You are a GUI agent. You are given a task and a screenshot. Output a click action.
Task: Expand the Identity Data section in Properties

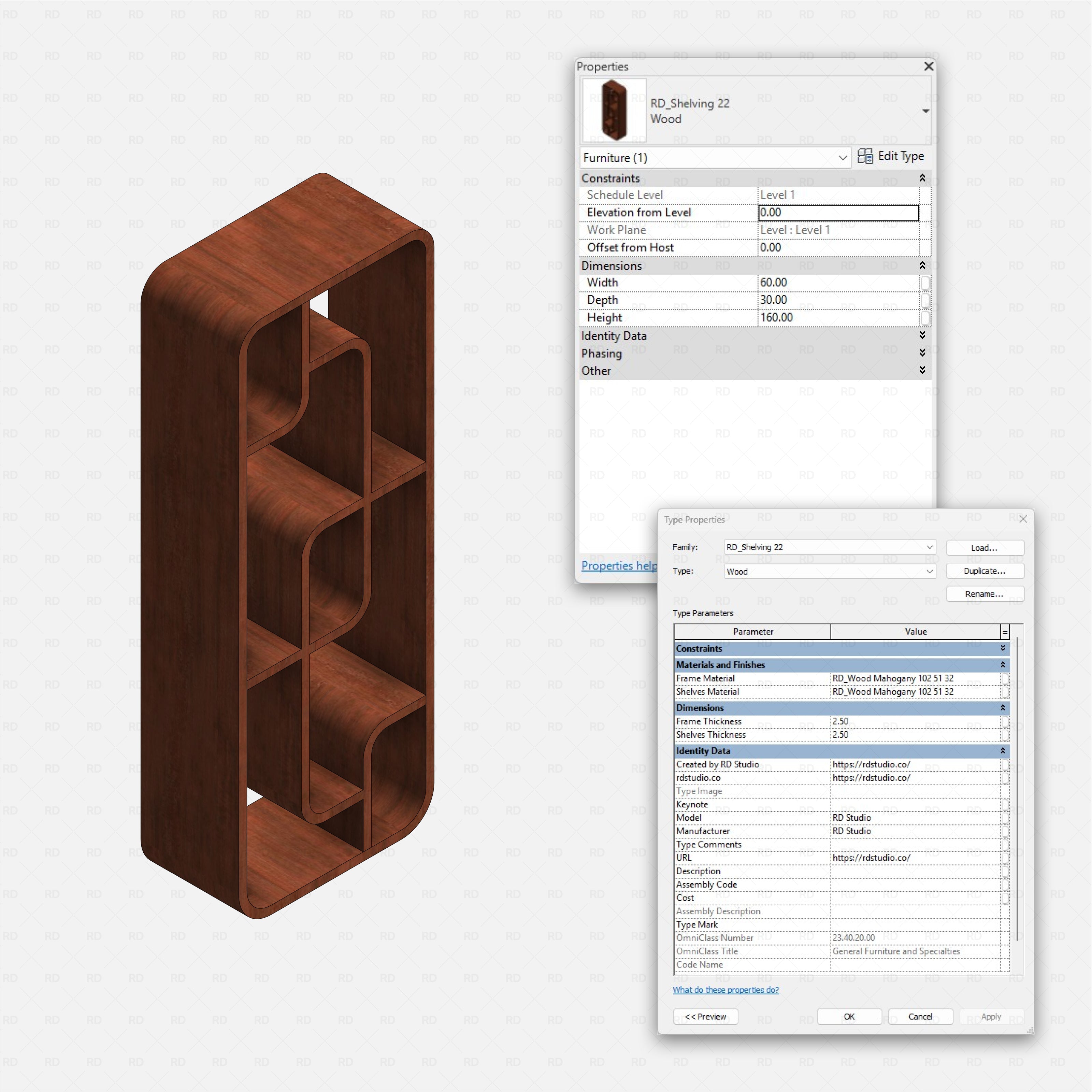[x=922, y=335]
